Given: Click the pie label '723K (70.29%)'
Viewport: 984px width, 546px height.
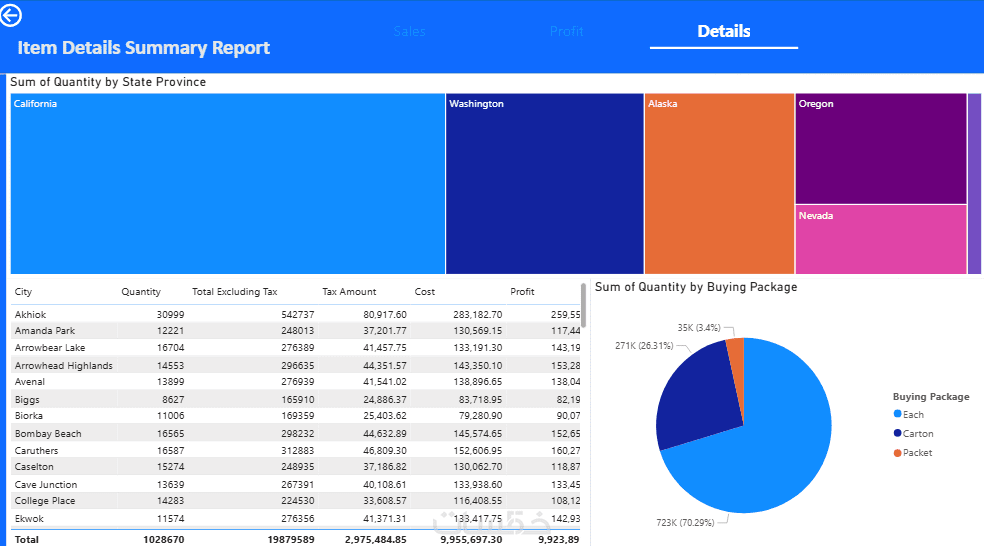Looking at the screenshot, I should tap(685, 522).
